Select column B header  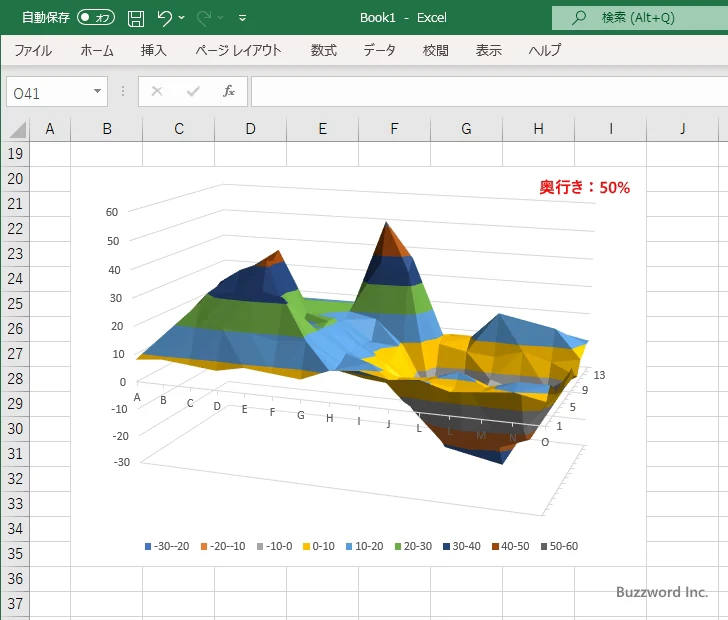point(107,129)
